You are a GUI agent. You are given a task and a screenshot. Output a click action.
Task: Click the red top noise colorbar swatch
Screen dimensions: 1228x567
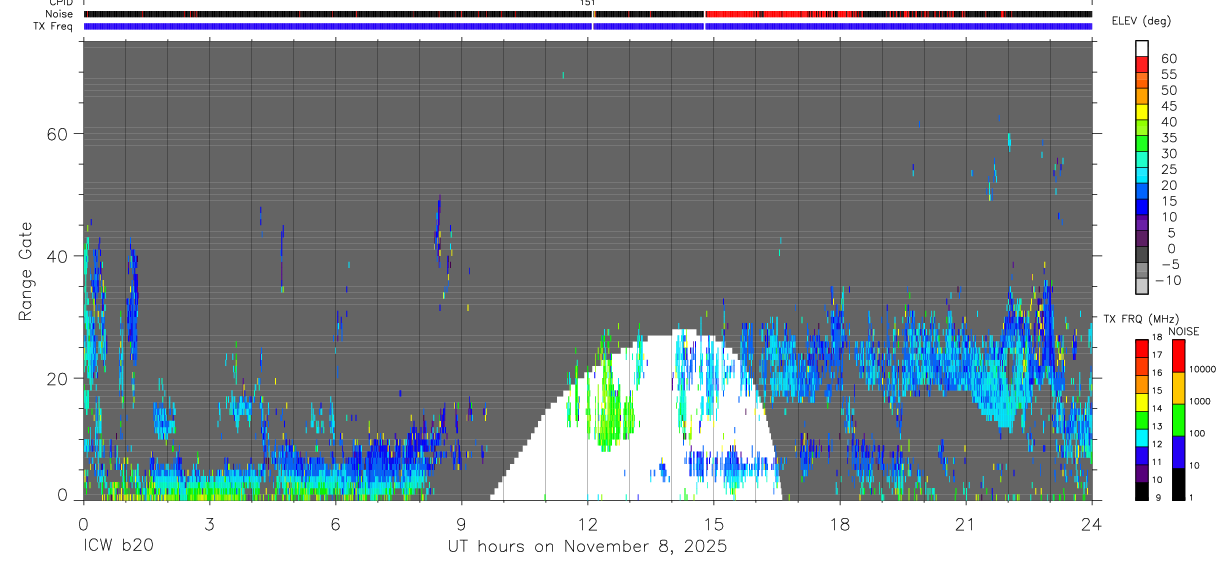coord(1178,356)
